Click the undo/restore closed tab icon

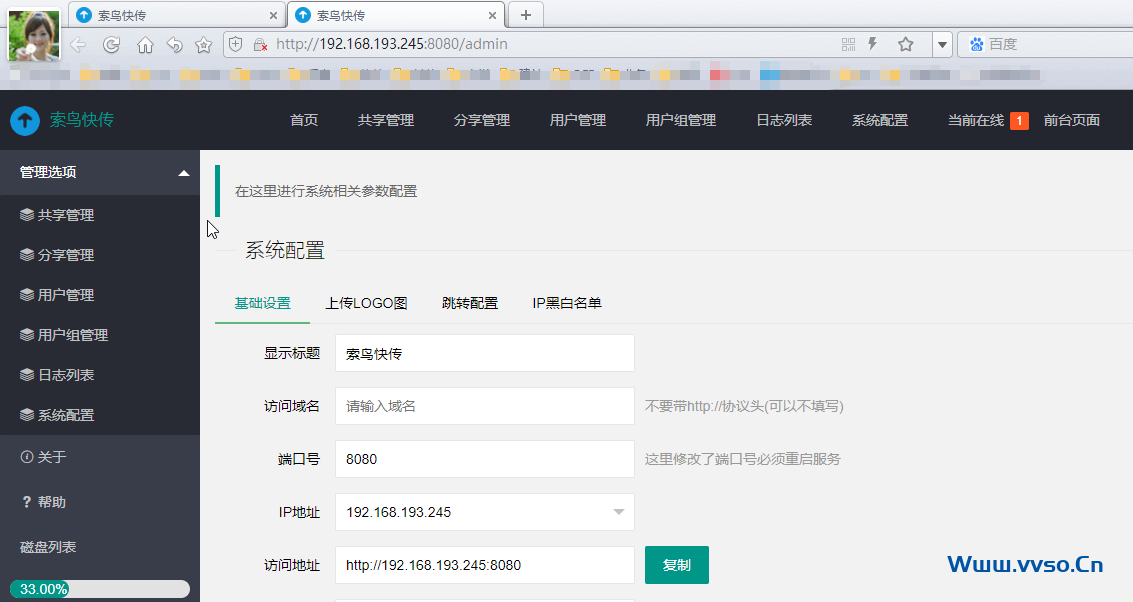(174, 45)
